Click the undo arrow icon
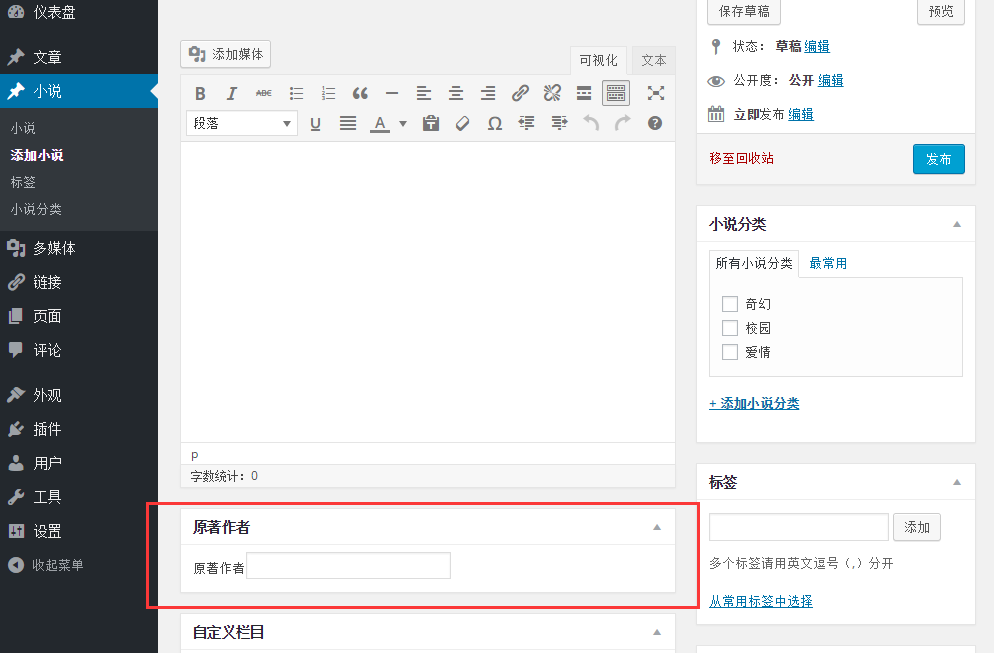 (590, 123)
